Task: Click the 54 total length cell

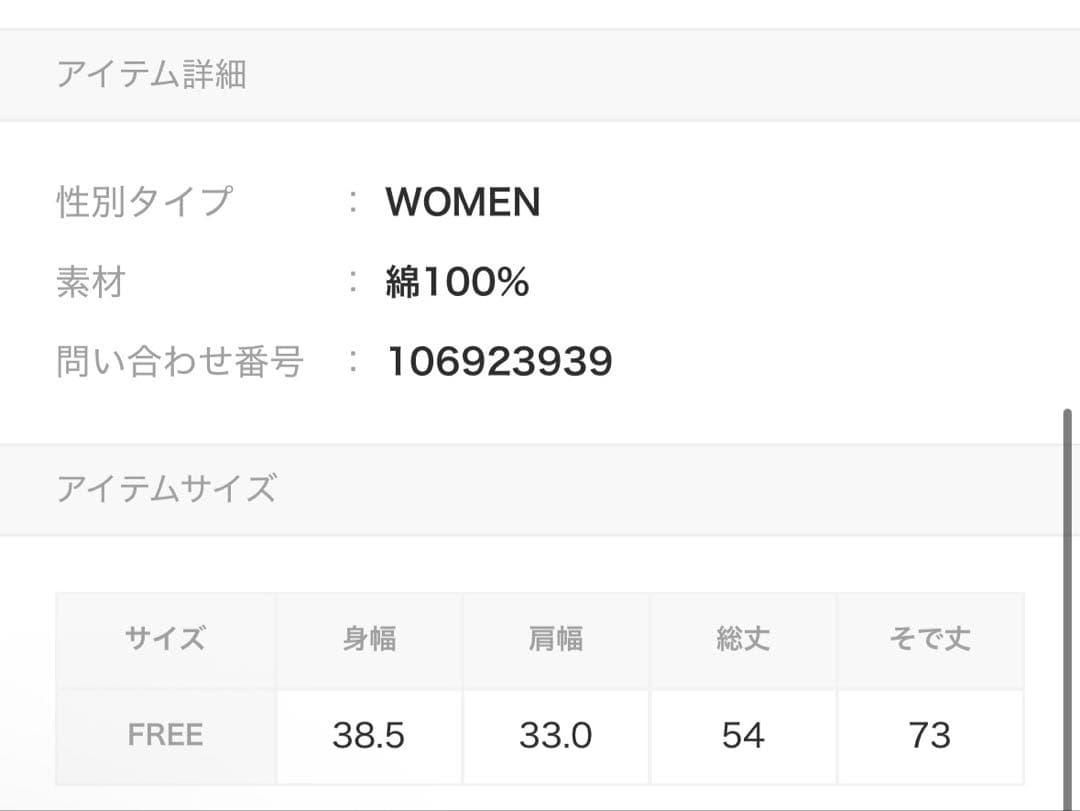Action: (743, 736)
